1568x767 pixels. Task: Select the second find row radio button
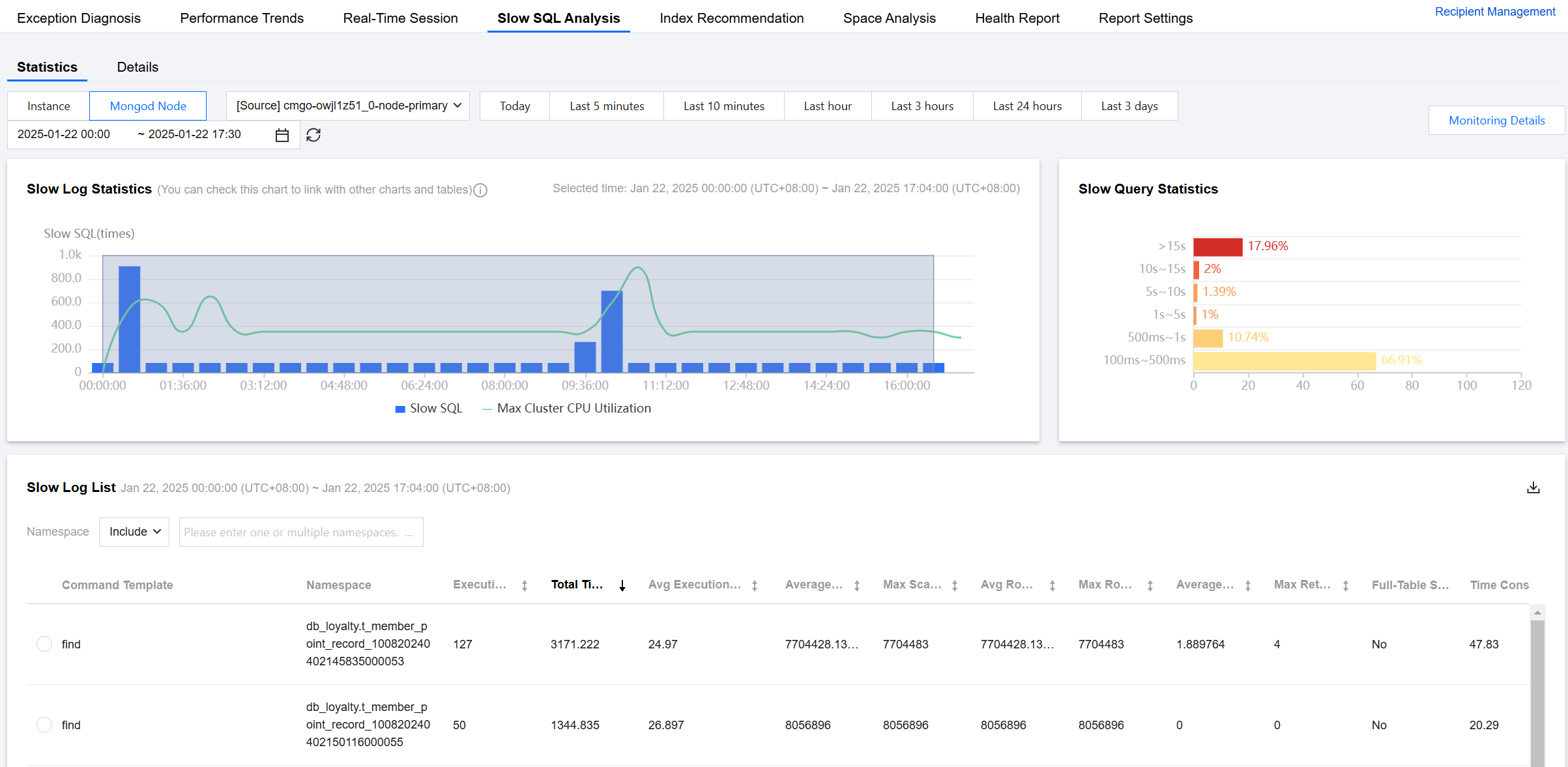[44, 725]
